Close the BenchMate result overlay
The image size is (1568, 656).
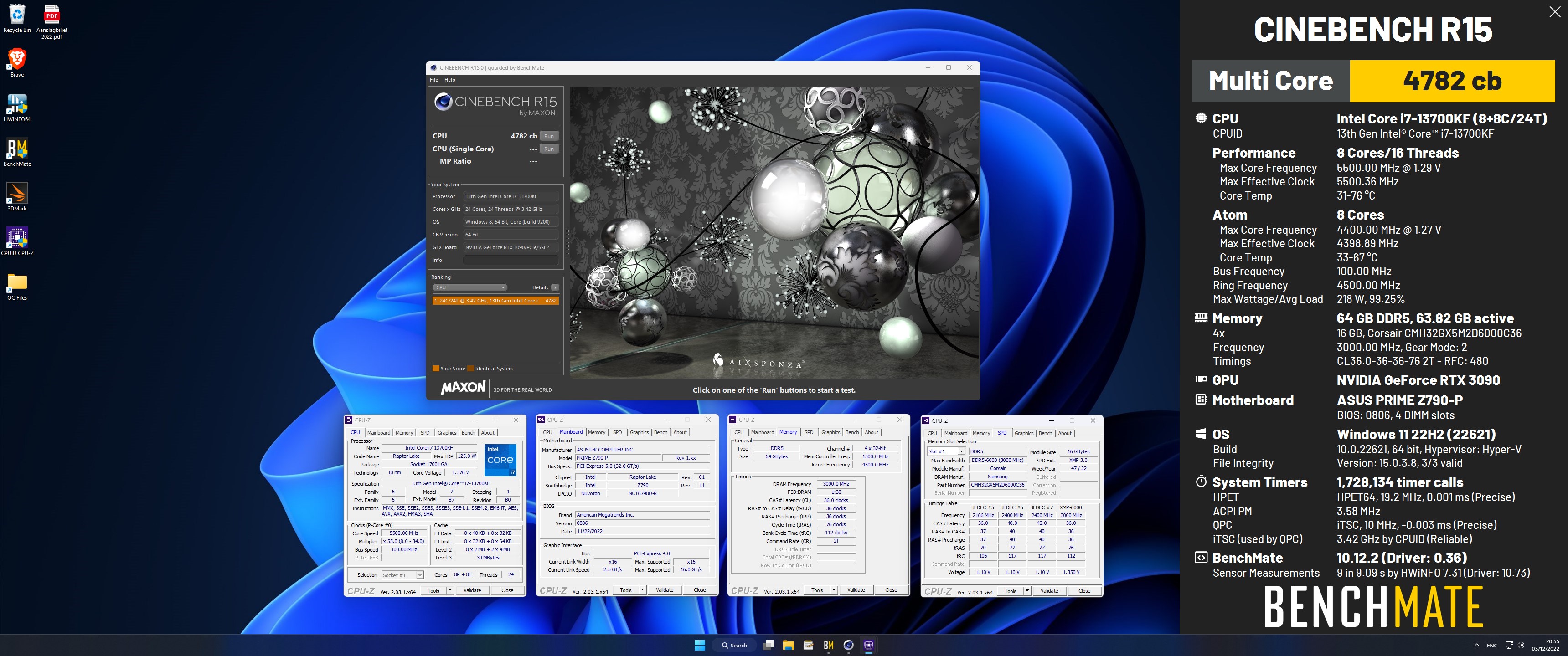1555,12
